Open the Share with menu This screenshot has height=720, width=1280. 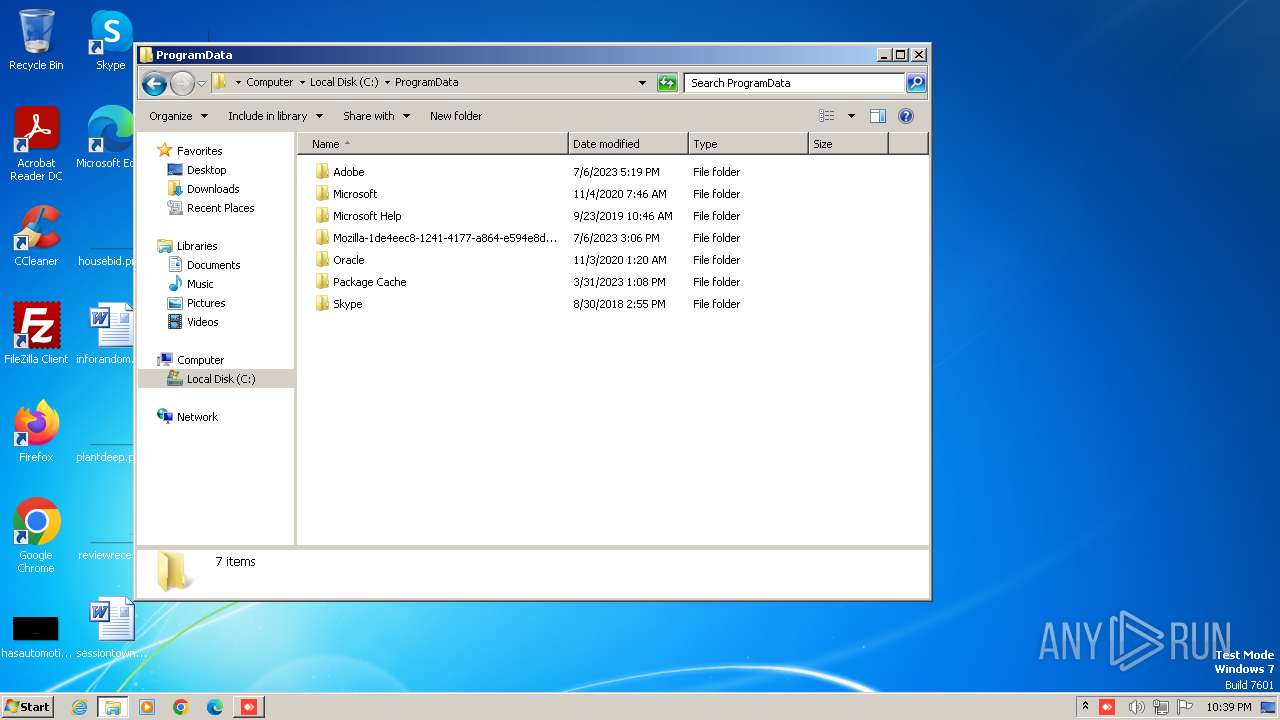(376, 116)
